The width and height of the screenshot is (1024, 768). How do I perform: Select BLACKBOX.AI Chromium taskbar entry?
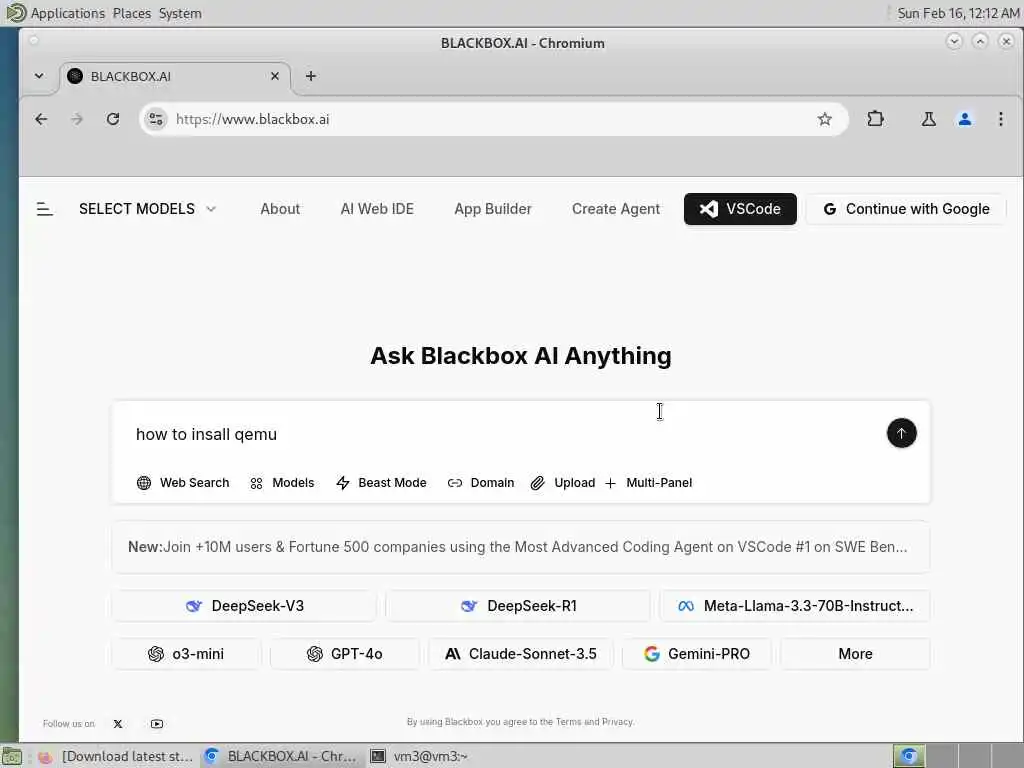tap(281, 756)
